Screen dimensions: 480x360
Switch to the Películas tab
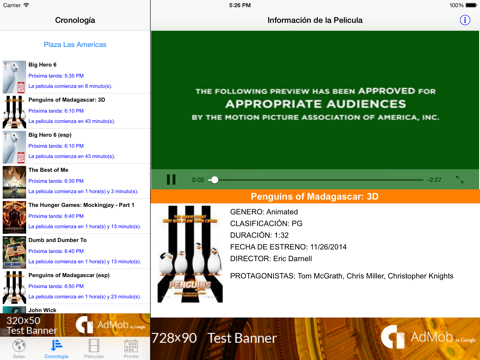coord(94,349)
